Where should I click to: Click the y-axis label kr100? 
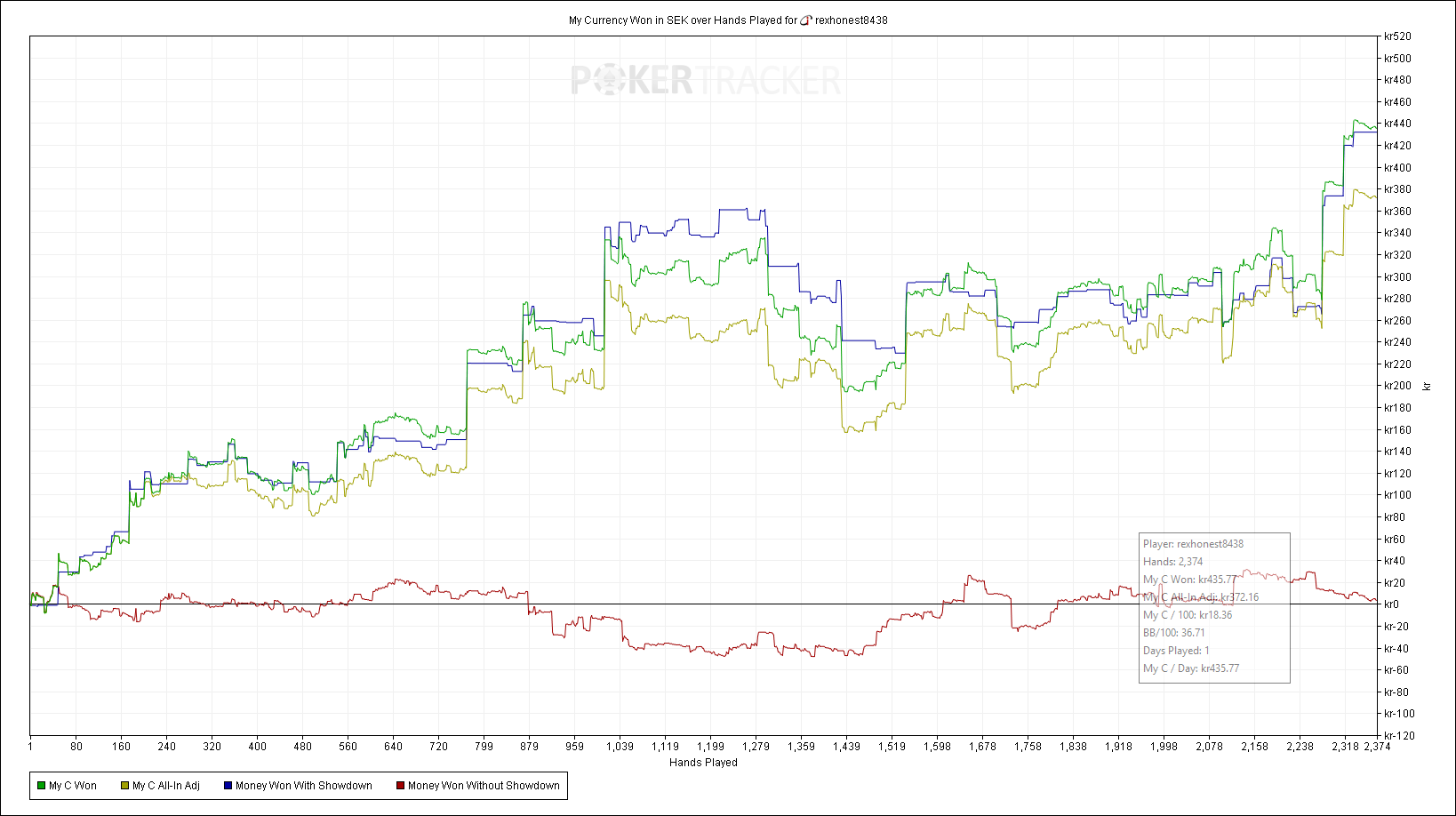pos(1397,495)
